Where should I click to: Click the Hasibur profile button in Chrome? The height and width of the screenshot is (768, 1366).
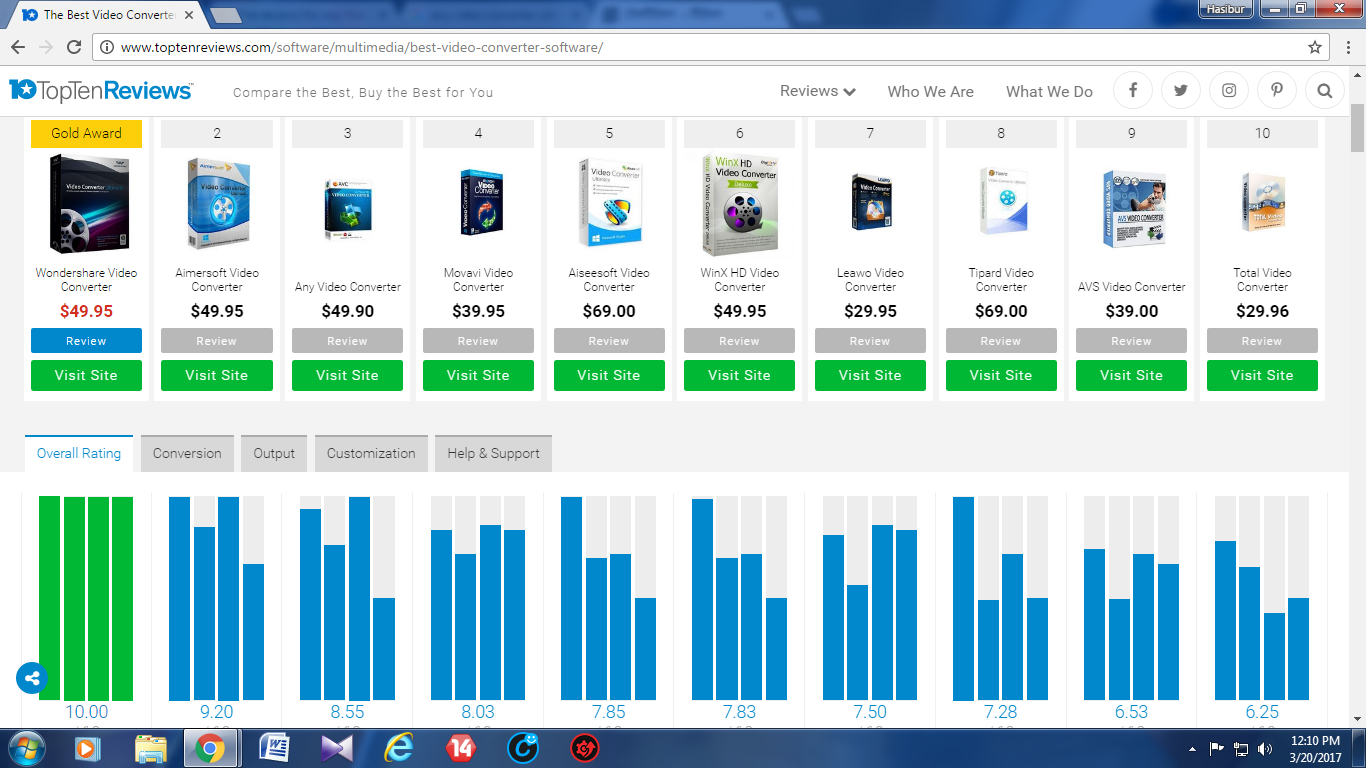[1226, 8]
